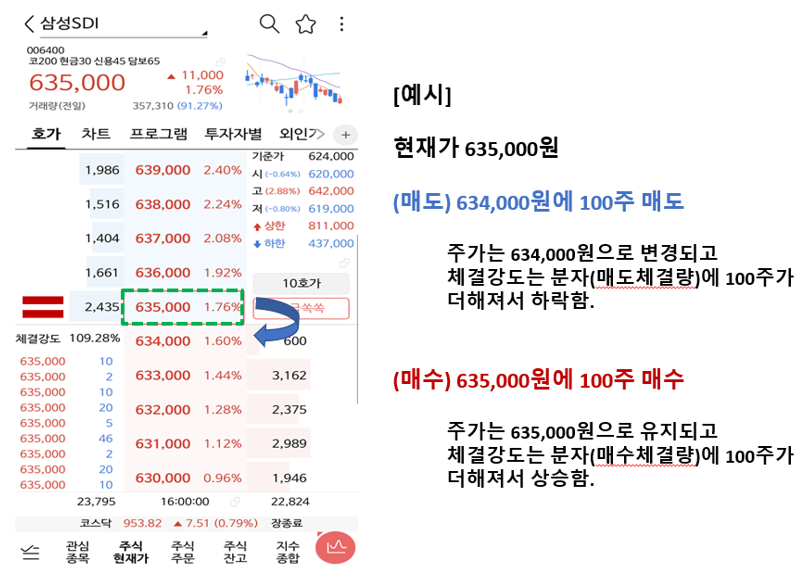Open the search magnifier icon
Screen dimensions: 808x584
pyautogui.click(x=269, y=24)
